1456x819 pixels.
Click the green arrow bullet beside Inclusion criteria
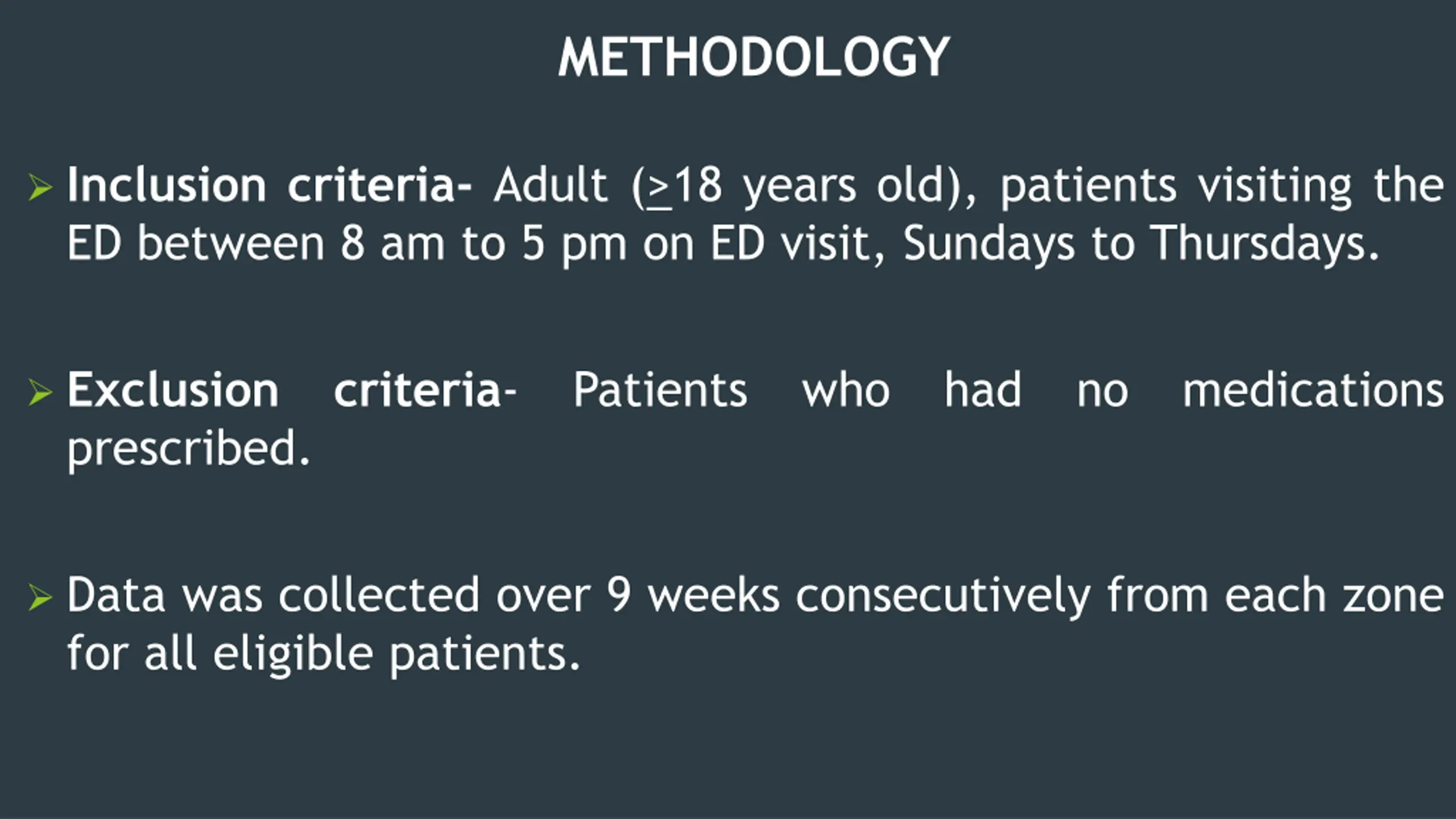coord(40,188)
